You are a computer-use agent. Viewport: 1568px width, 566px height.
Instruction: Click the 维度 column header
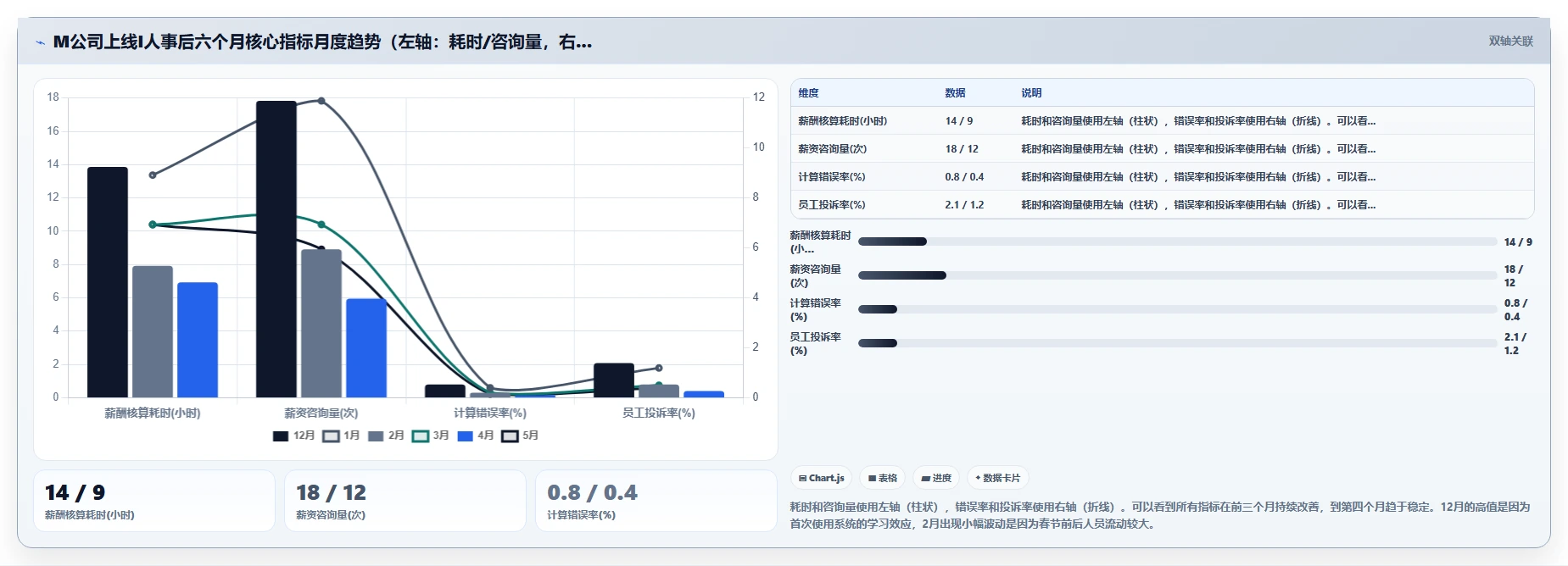point(808,93)
